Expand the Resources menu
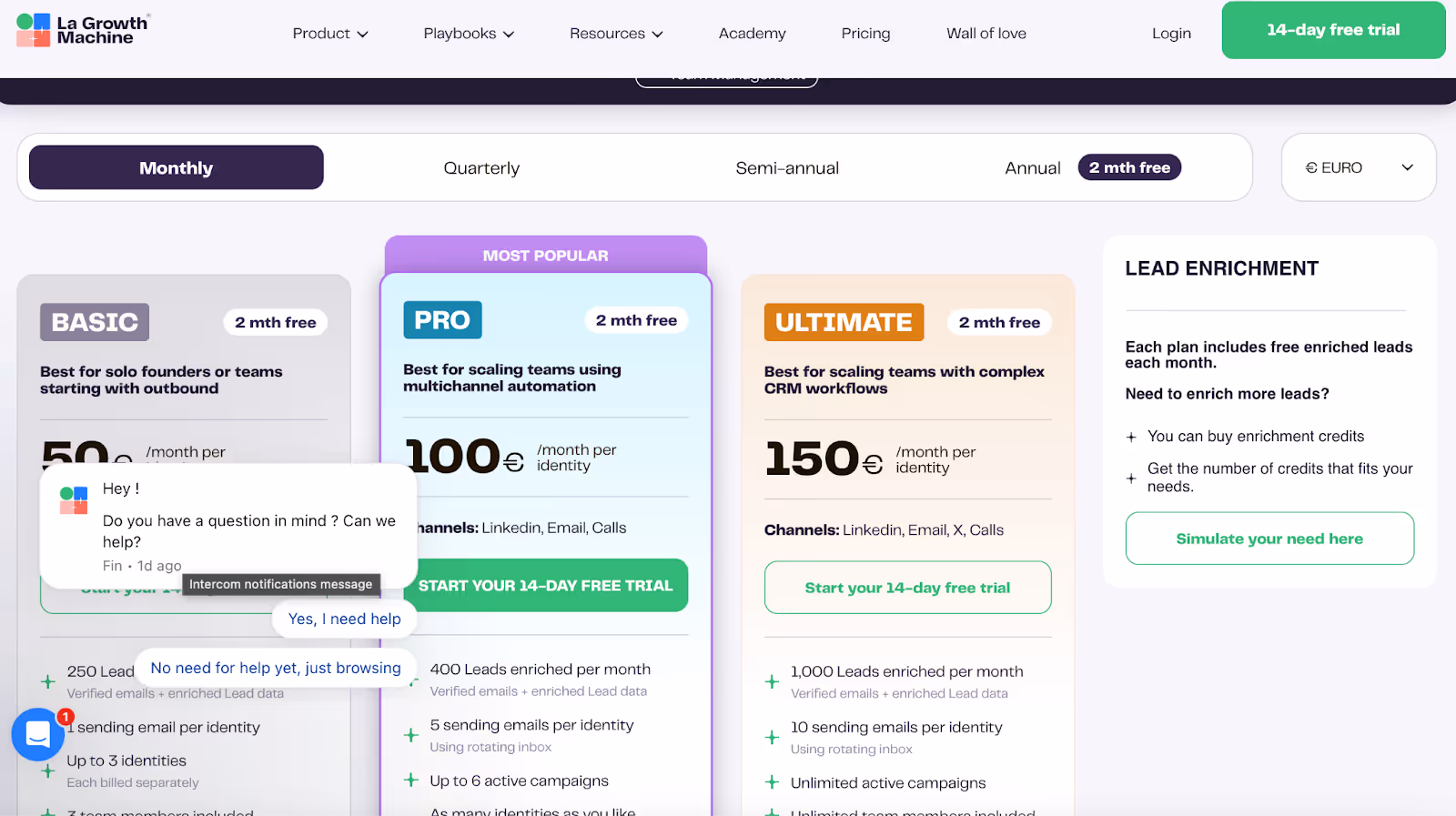The height and width of the screenshot is (816, 1456). click(x=616, y=34)
